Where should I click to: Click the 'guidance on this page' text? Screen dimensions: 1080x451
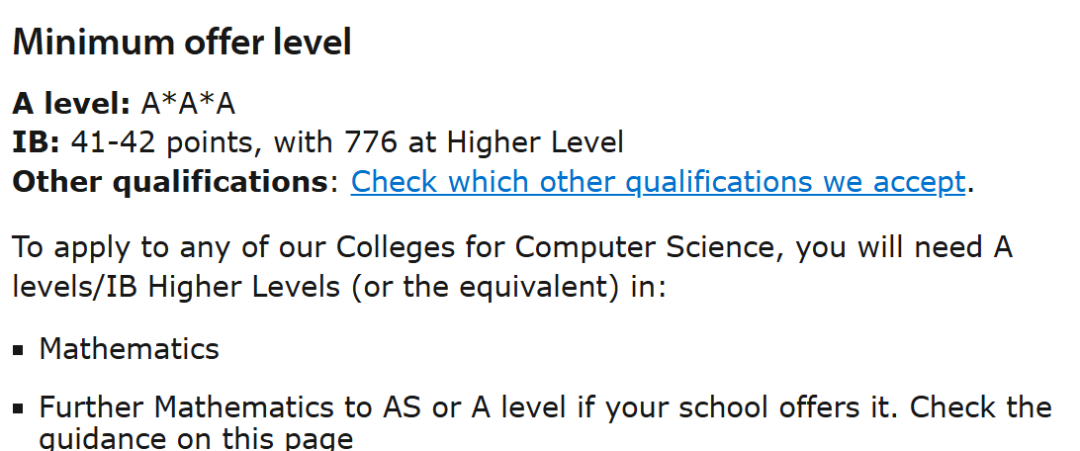pyautogui.click(x=196, y=439)
